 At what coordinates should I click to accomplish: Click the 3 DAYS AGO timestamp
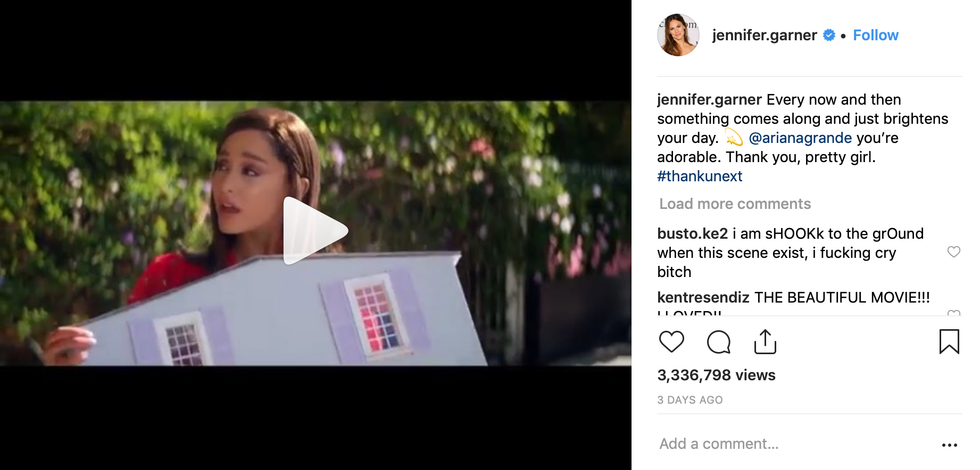click(690, 400)
